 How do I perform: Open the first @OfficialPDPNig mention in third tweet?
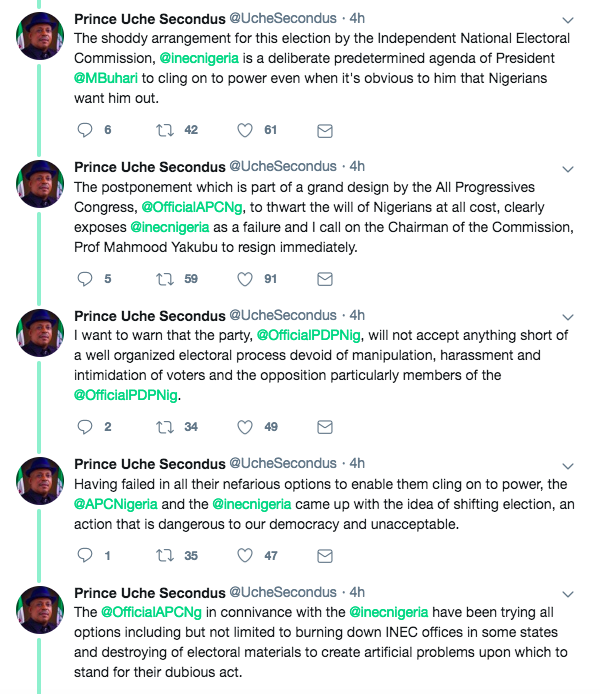(x=308, y=335)
